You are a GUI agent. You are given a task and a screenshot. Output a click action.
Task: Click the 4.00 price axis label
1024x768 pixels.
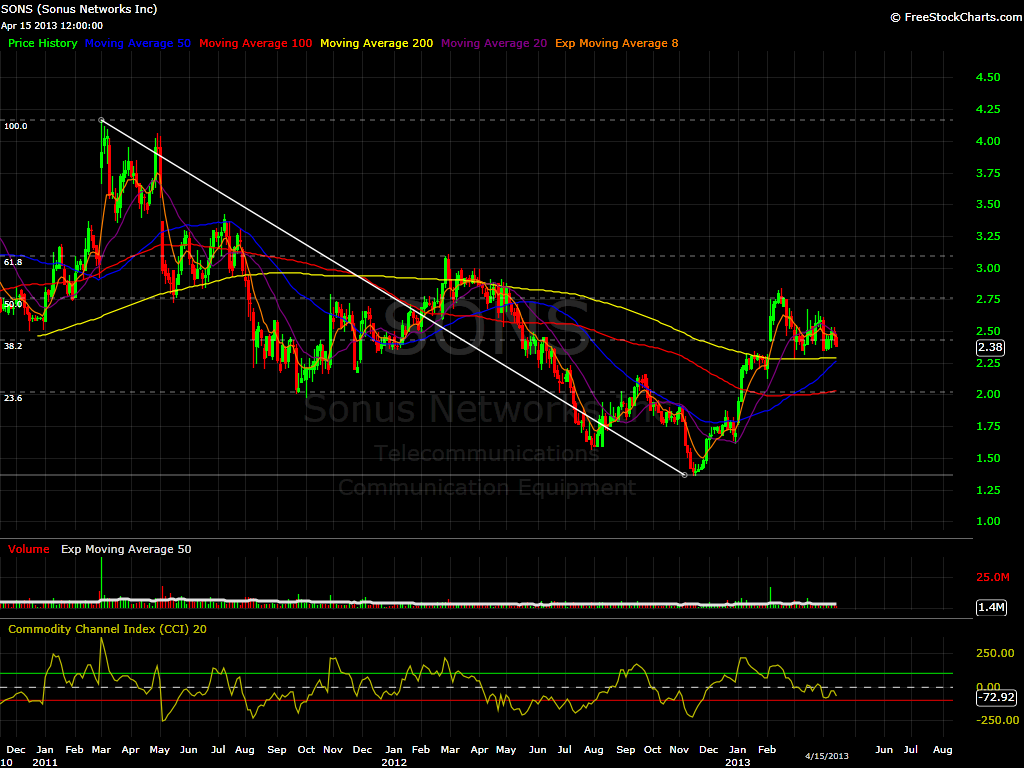tap(988, 141)
